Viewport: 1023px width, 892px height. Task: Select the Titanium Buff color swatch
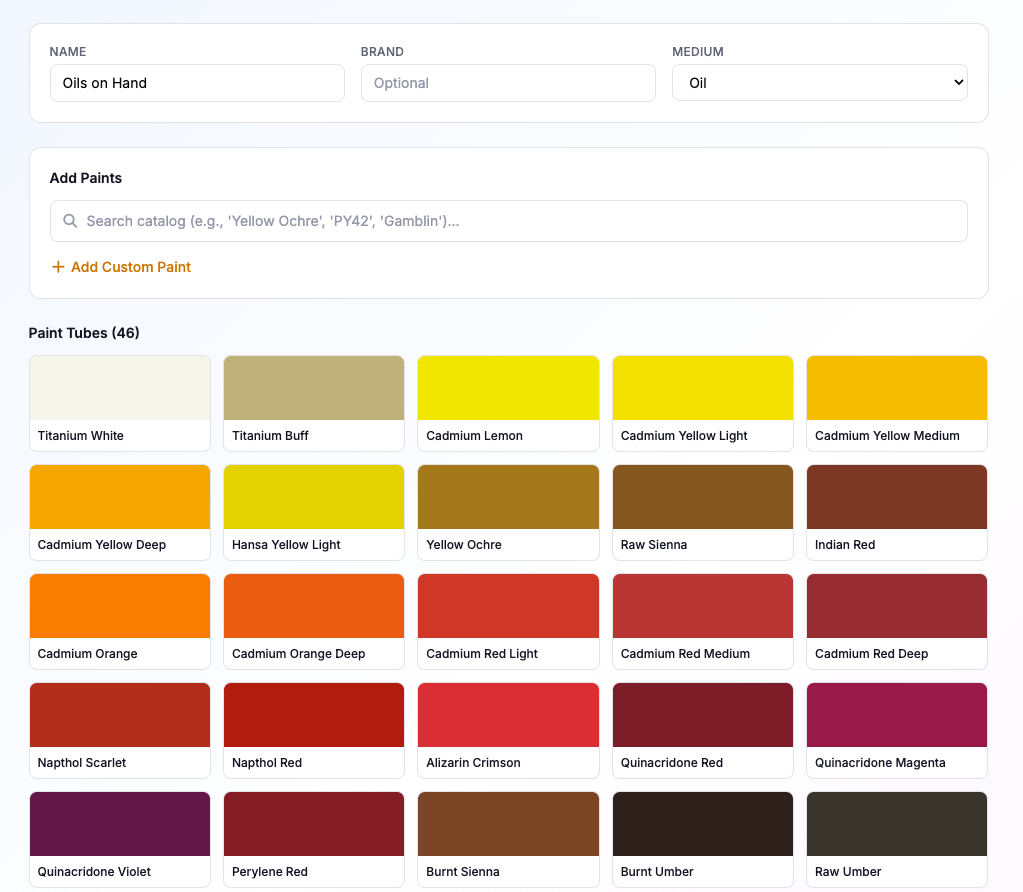pyautogui.click(x=314, y=388)
